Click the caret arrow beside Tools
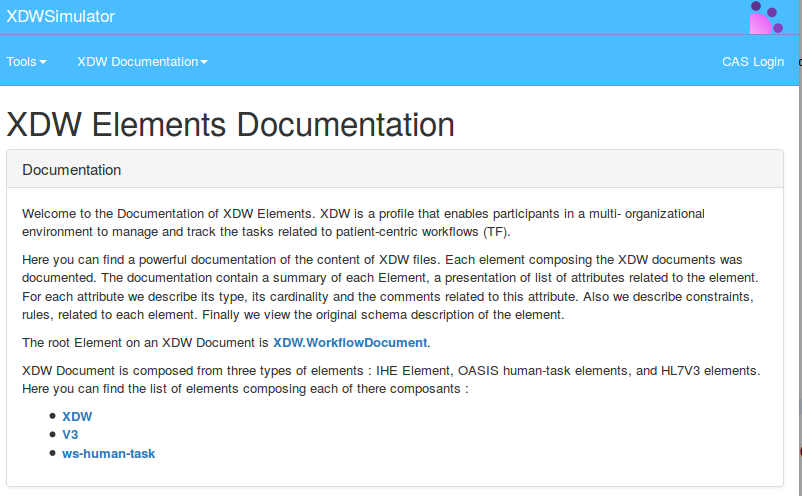 coord(43,63)
